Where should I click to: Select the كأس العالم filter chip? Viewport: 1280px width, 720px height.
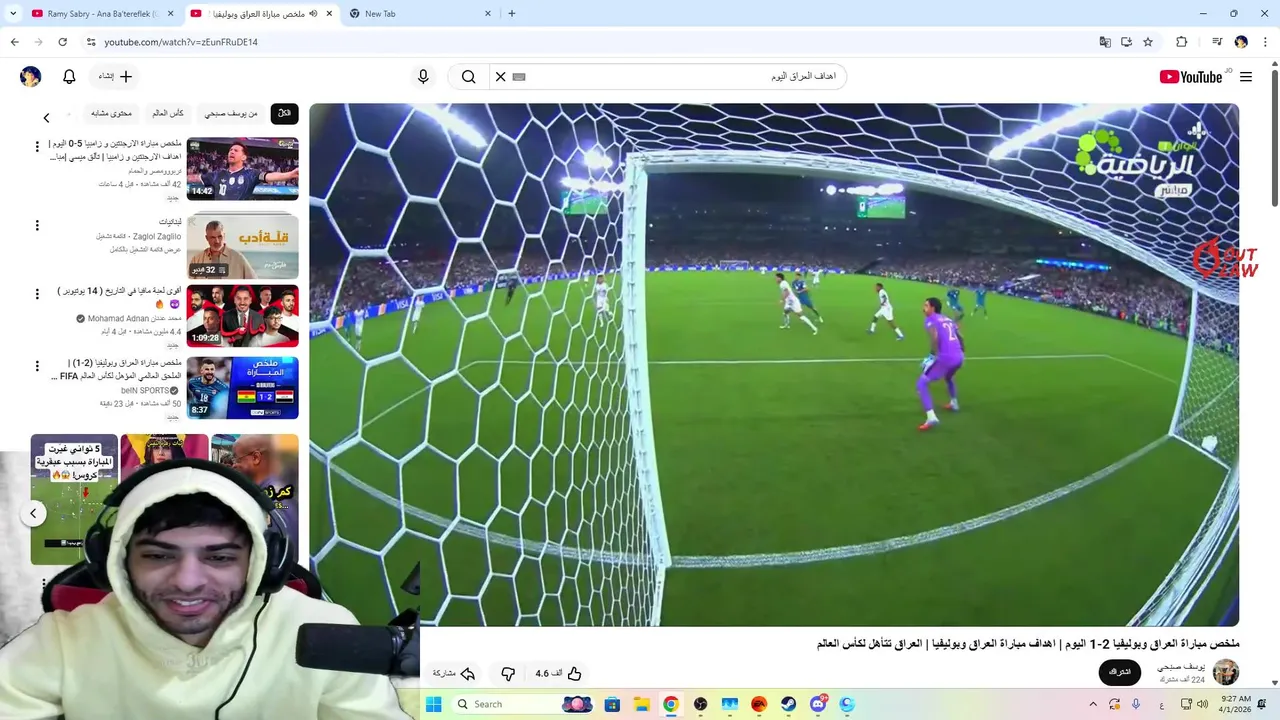168,114
